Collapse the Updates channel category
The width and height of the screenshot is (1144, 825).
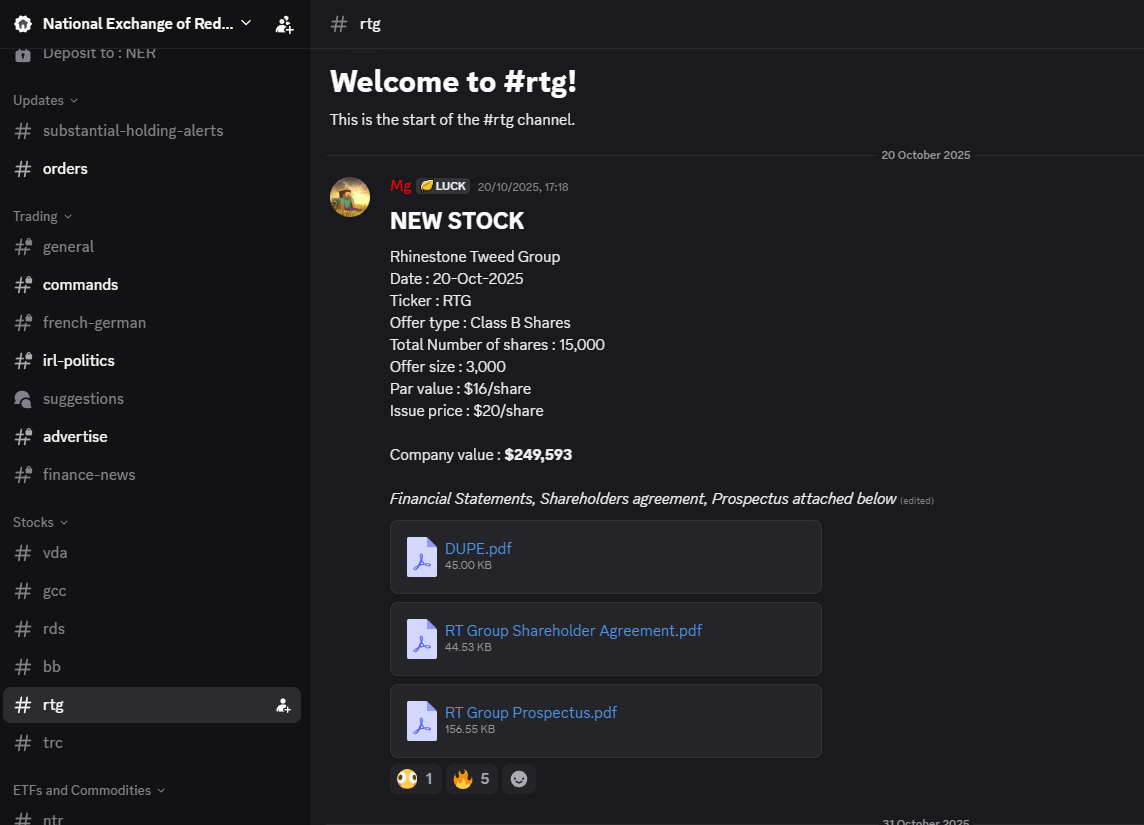tap(45, 100)
